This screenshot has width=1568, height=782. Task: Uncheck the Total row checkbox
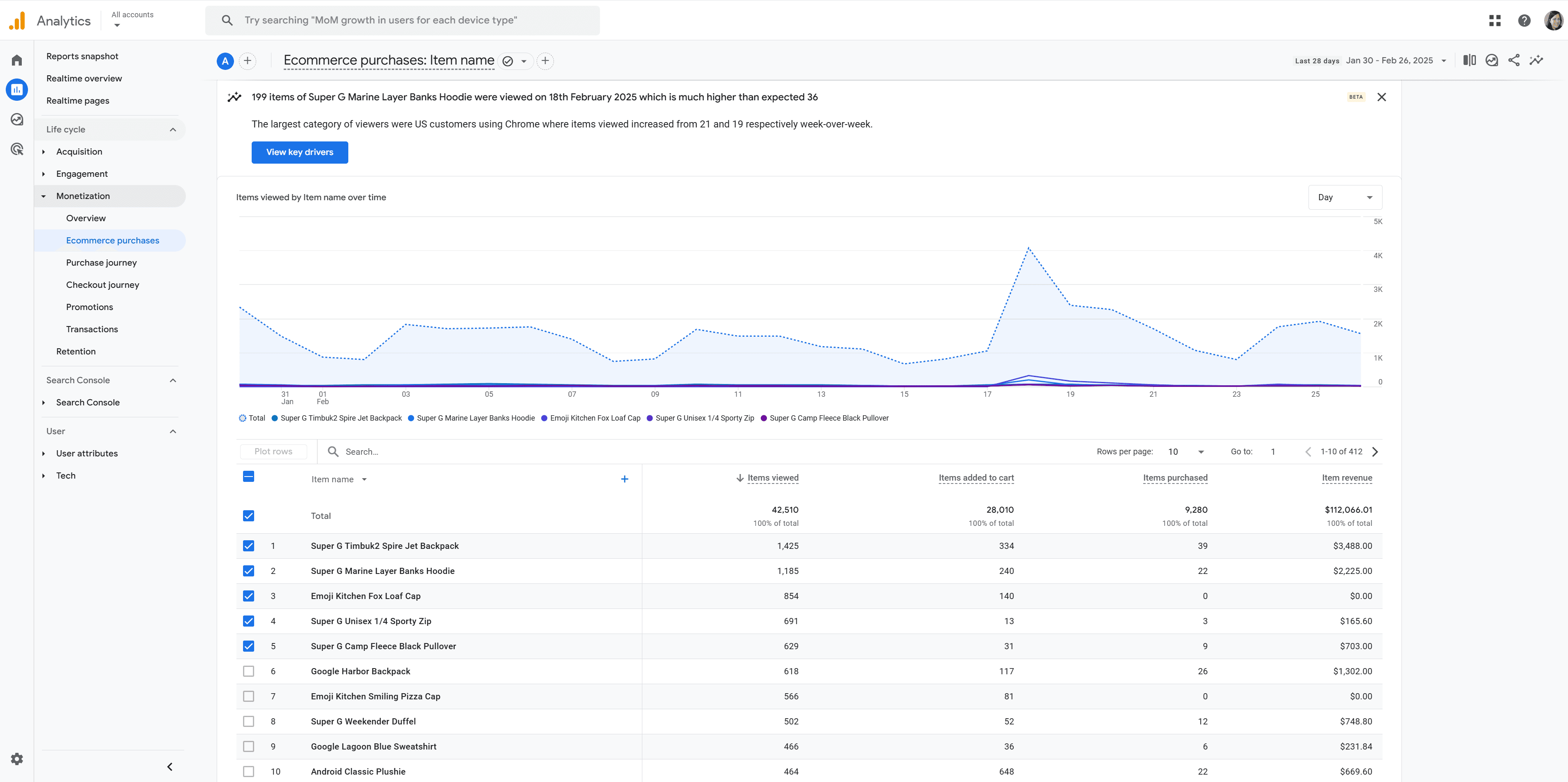[248, 516]
